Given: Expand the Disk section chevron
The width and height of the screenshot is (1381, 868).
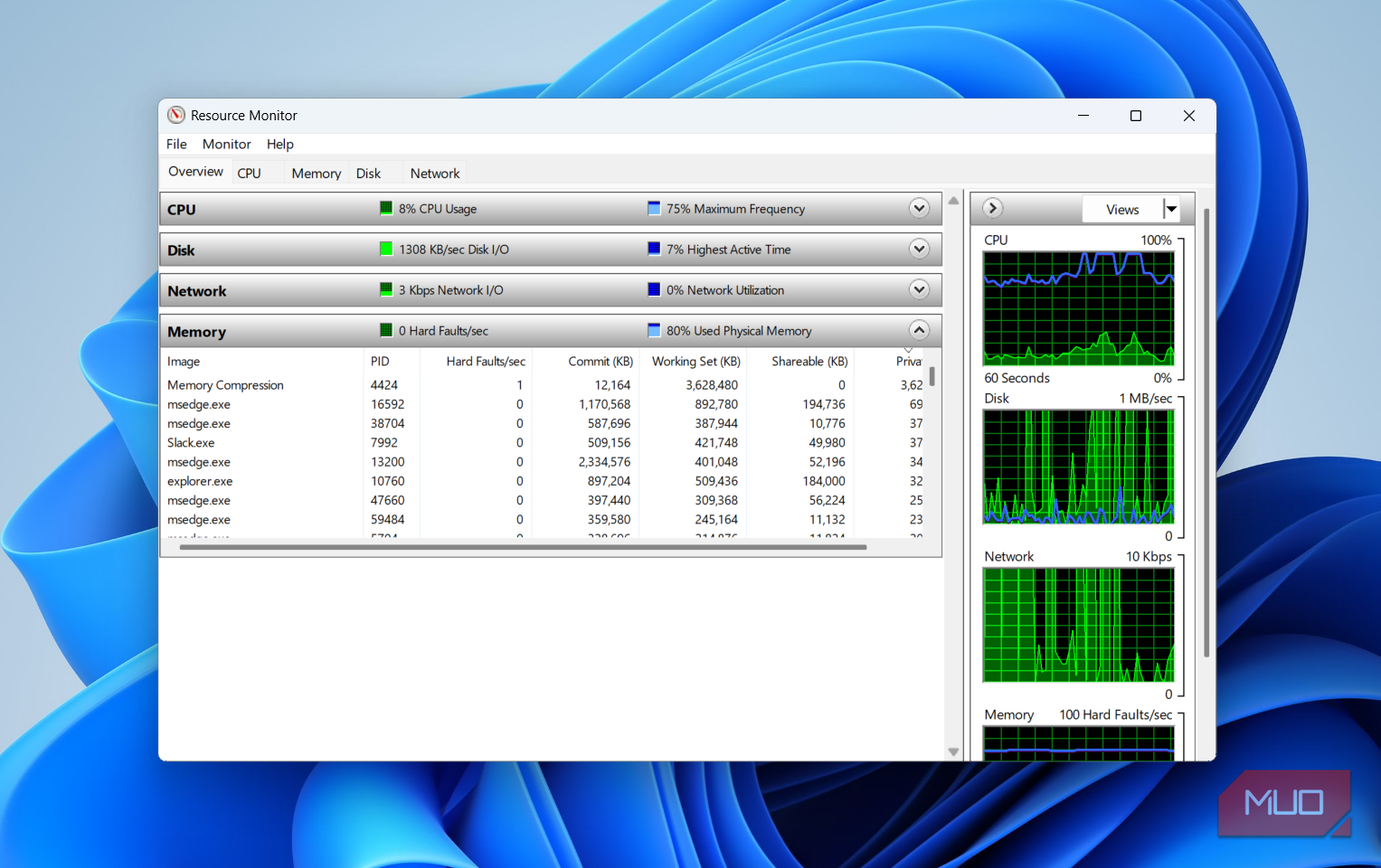Looking at the screenshot, I should (x=919, y=249).
